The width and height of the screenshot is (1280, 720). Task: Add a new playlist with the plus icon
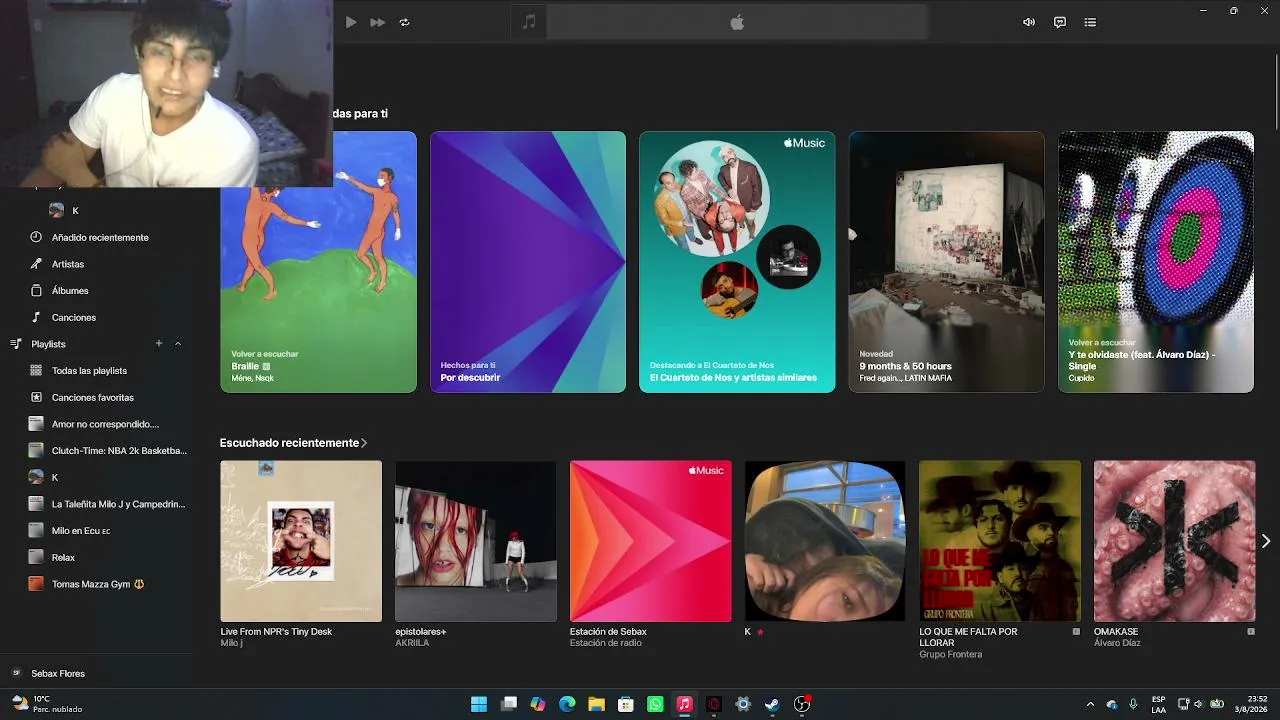click(158, 344)
